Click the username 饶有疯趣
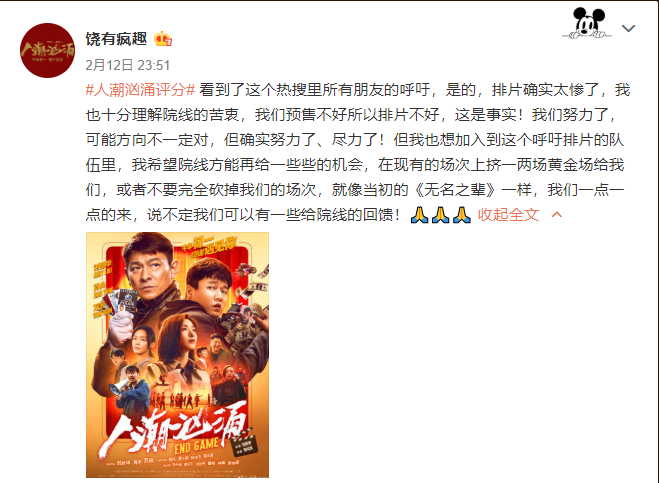This screenshot has width=659, height=483. click(x=116, y=39)
